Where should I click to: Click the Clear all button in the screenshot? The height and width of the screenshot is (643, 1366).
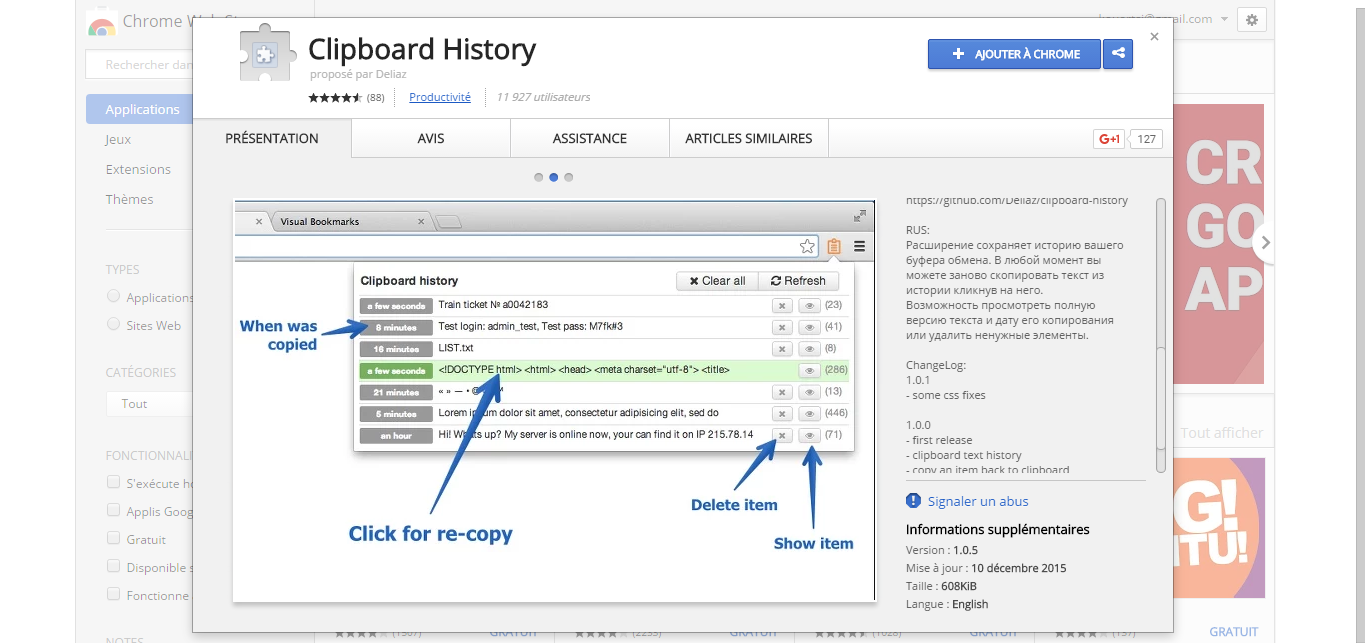(x=717, y=281)
